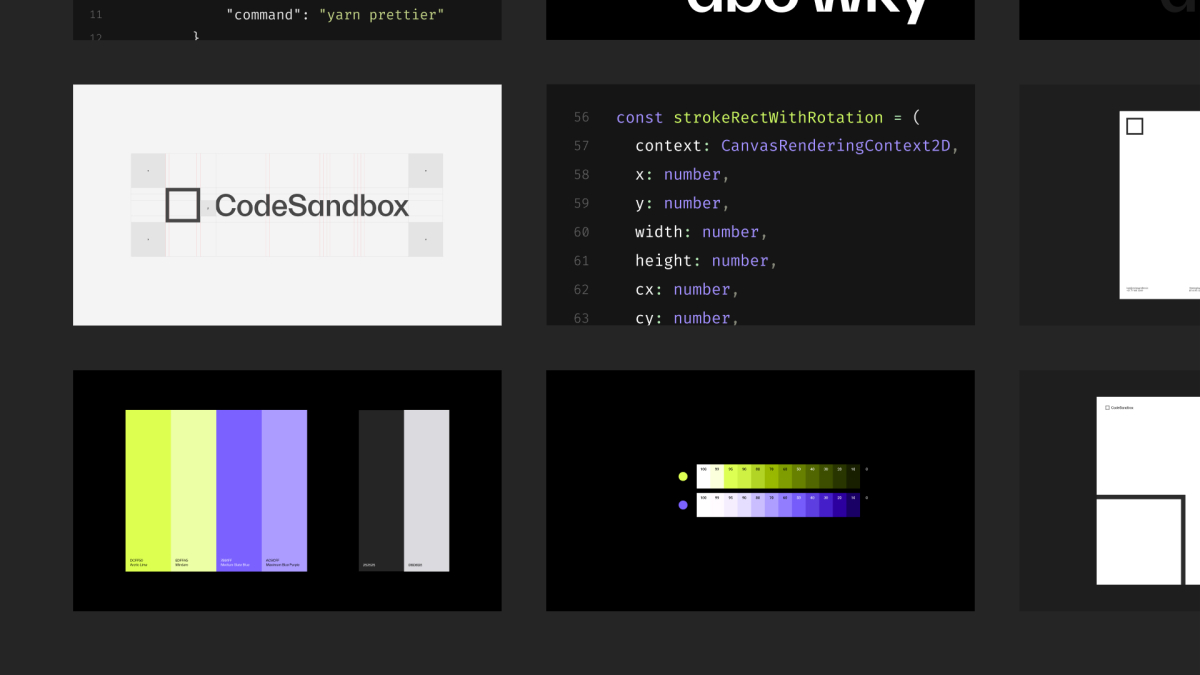
Task: Open the card with small CodeSandbox stationery
Action: (x=1110, y=491)
